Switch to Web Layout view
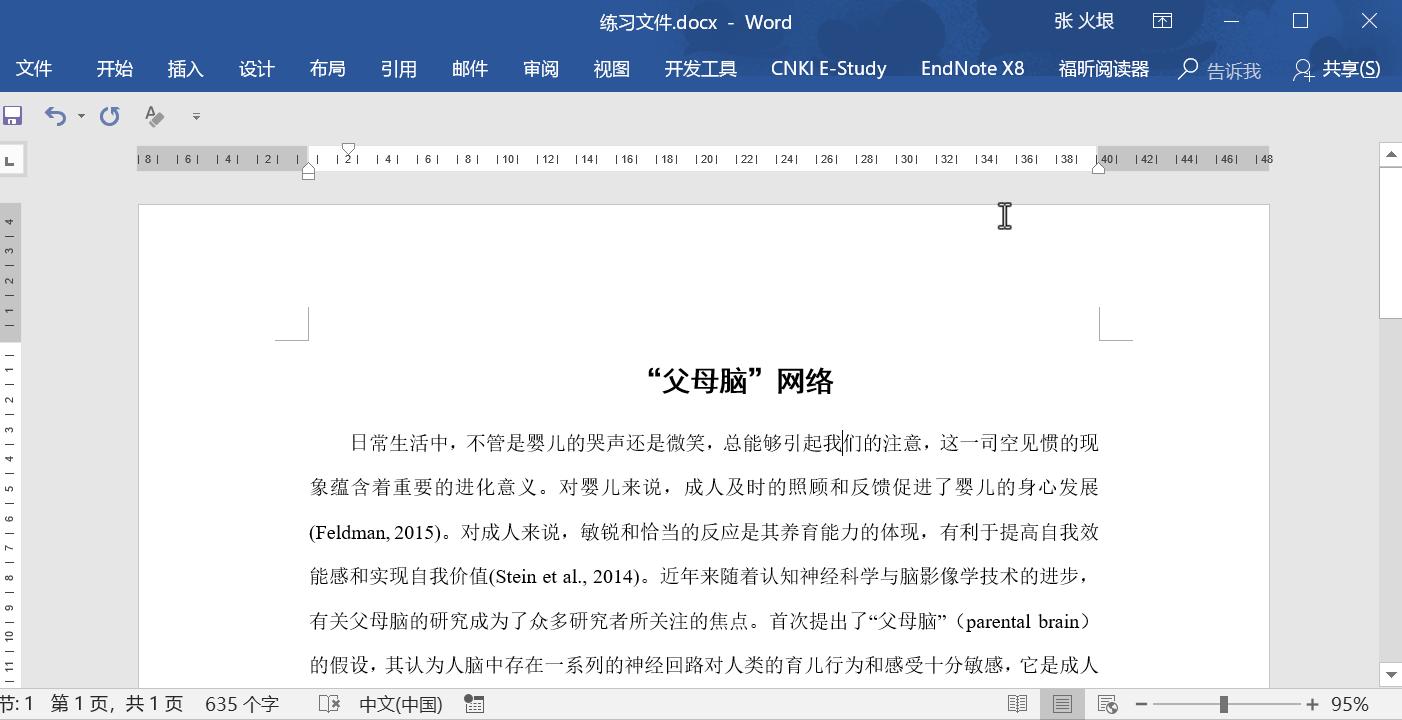 1107,704
